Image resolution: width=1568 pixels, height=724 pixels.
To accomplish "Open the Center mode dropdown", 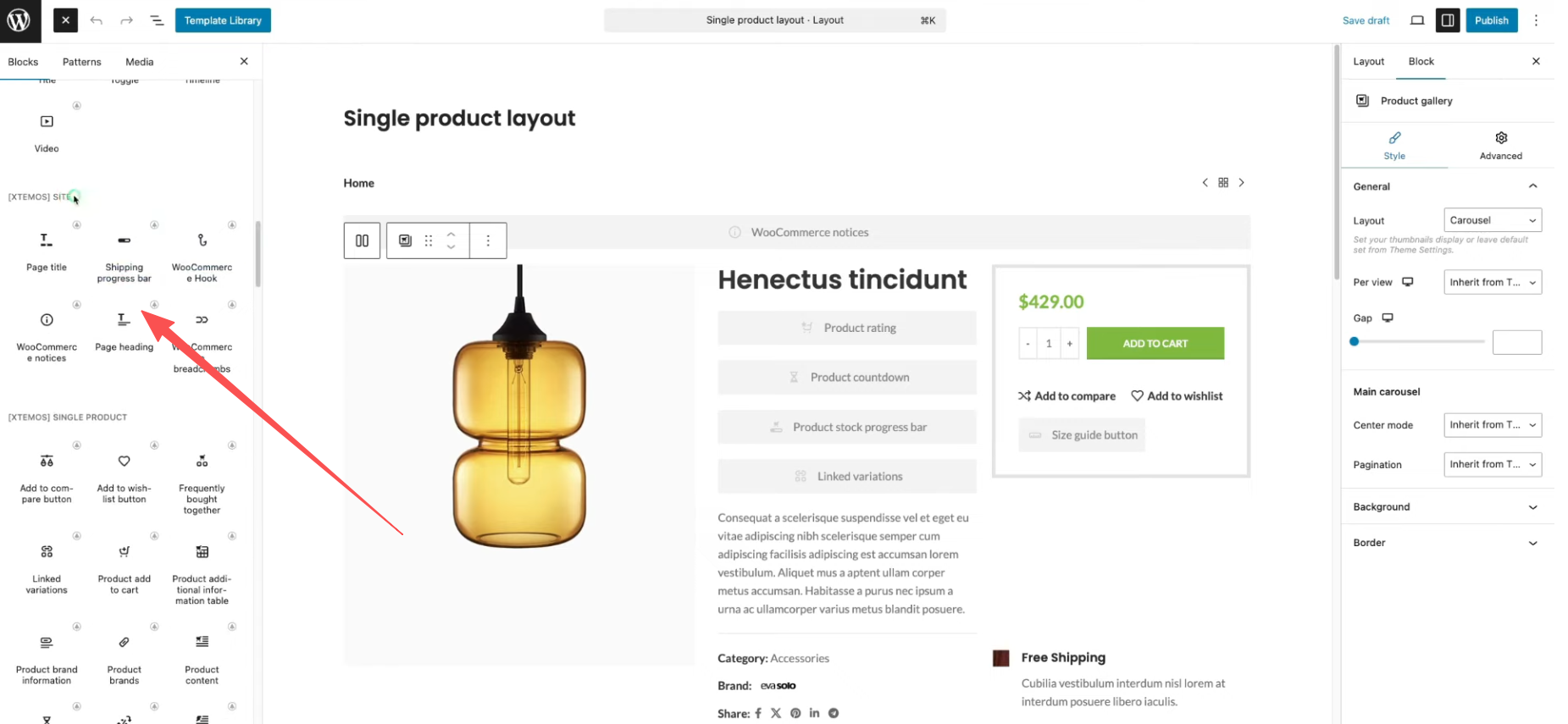I will [1492, 425].
